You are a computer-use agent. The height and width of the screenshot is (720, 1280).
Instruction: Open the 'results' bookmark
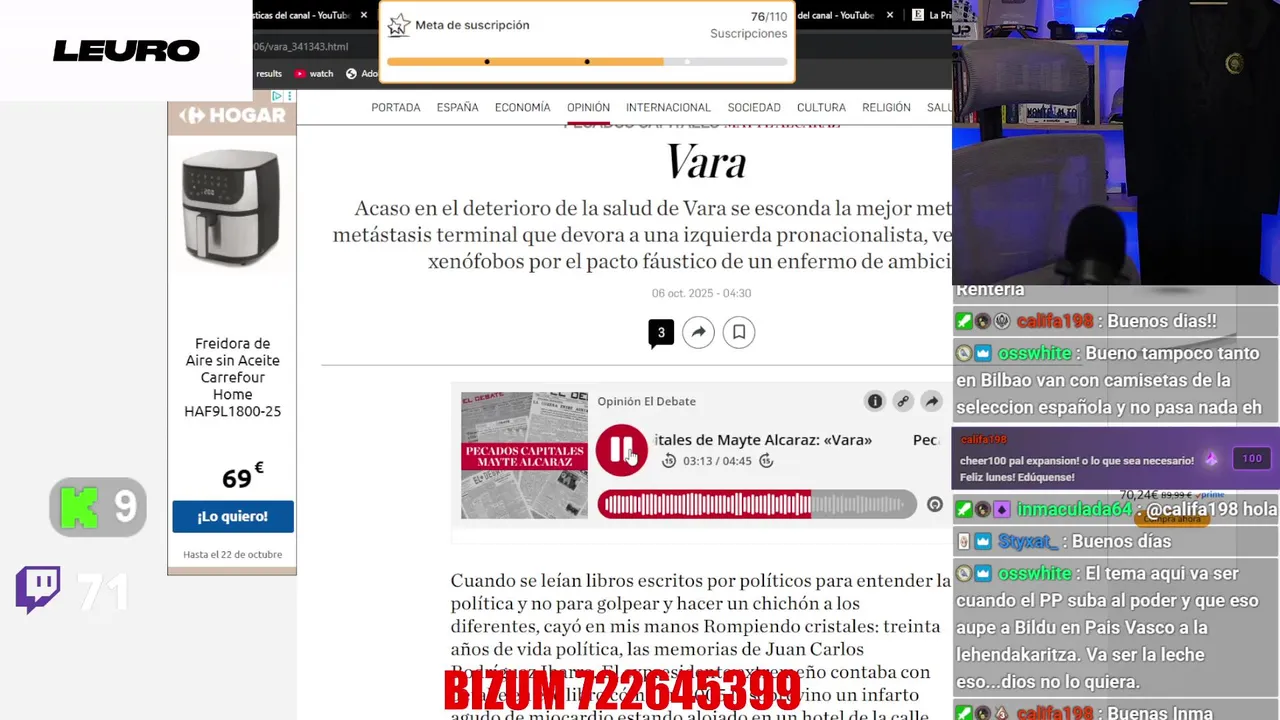pyautogui.click(x=269, y=73)
